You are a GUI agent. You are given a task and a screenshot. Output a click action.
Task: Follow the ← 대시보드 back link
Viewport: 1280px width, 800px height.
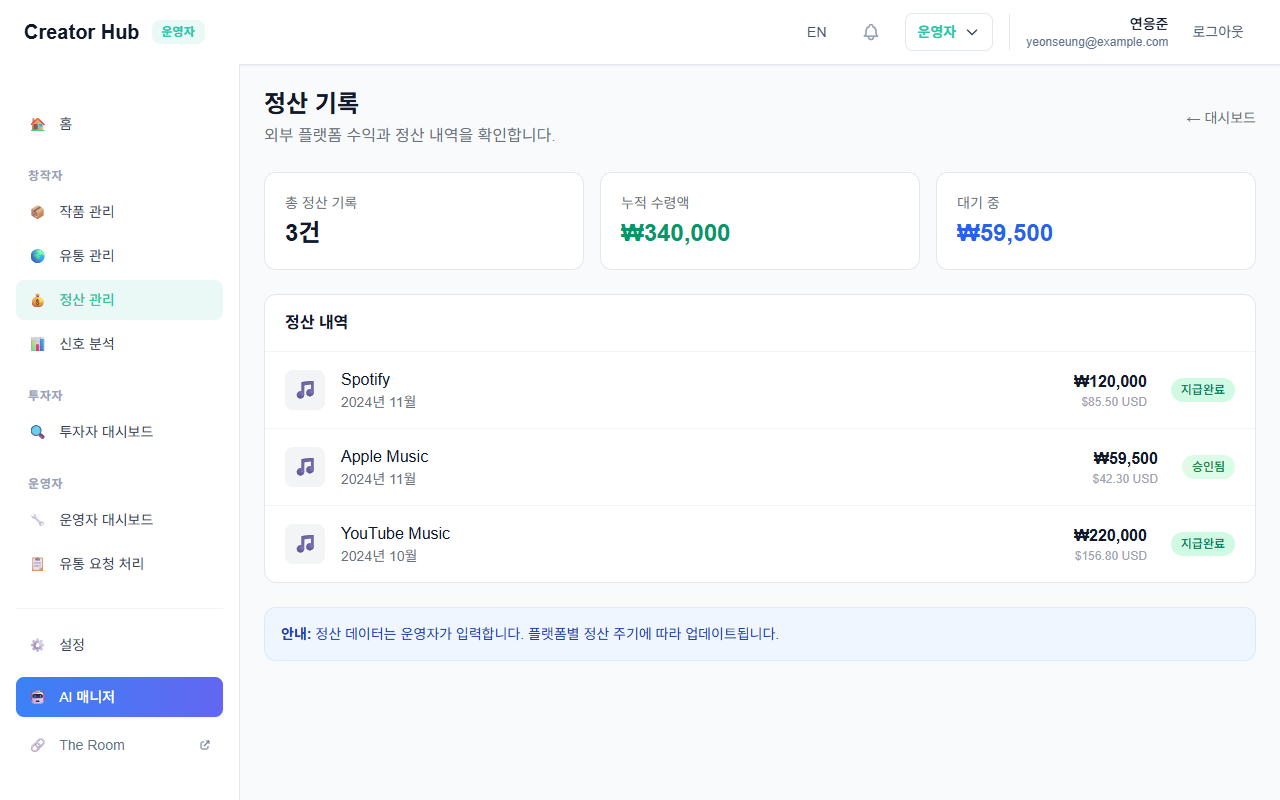click(x=1220, y=118)
